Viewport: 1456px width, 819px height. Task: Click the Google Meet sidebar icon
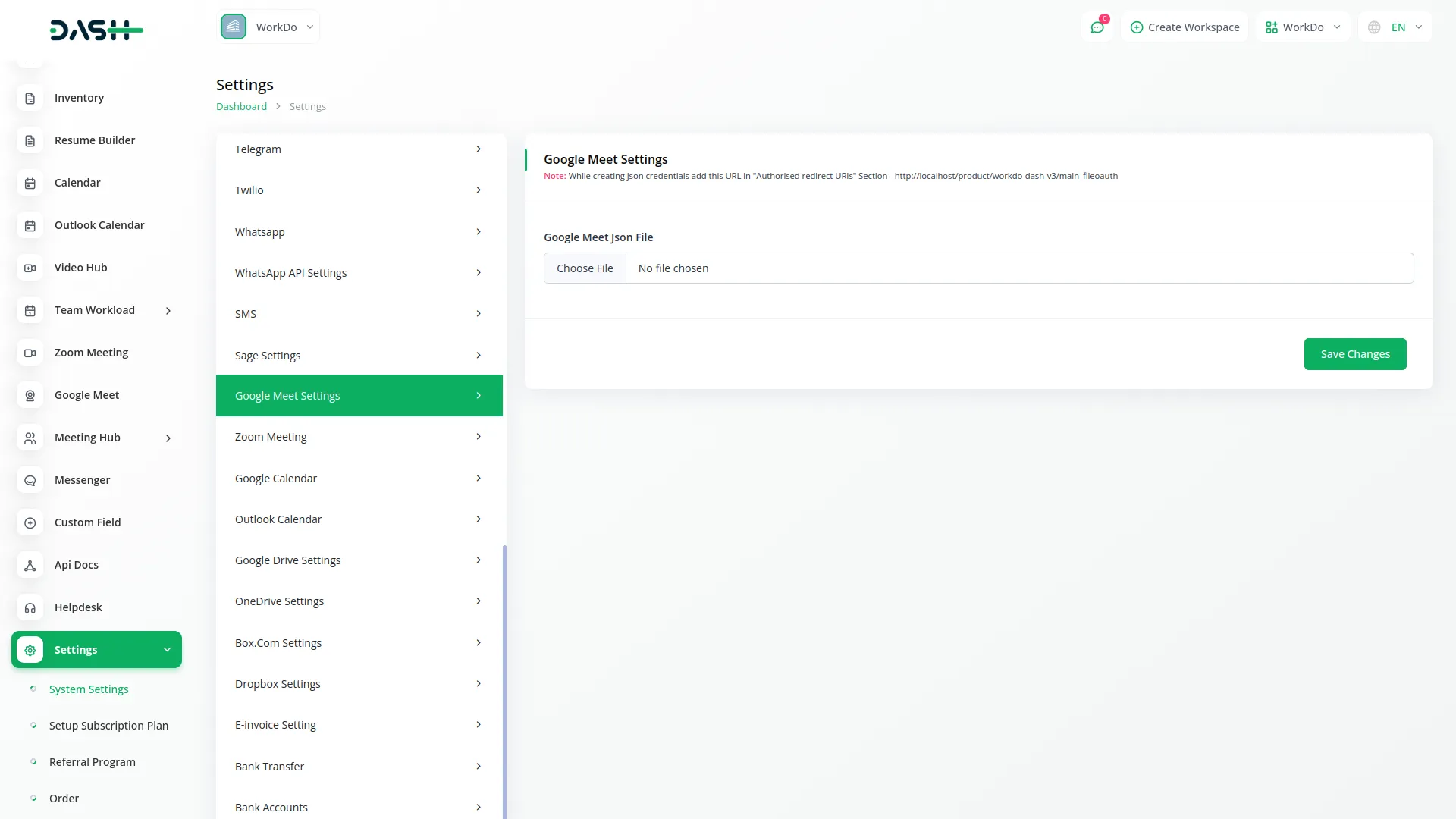[30, 395]
